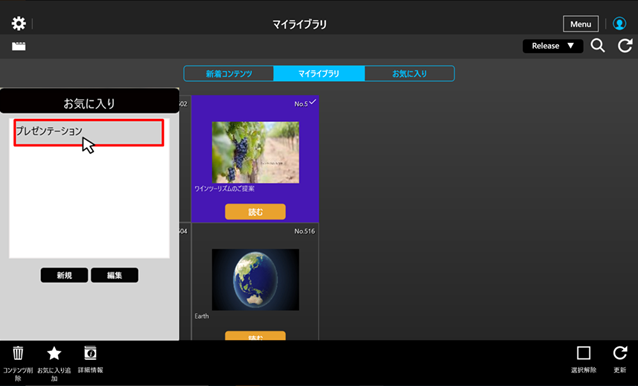This screenshot has width=638, height=386.
Task: Expand the Release dropdown
Action: (x=553, y=46)
